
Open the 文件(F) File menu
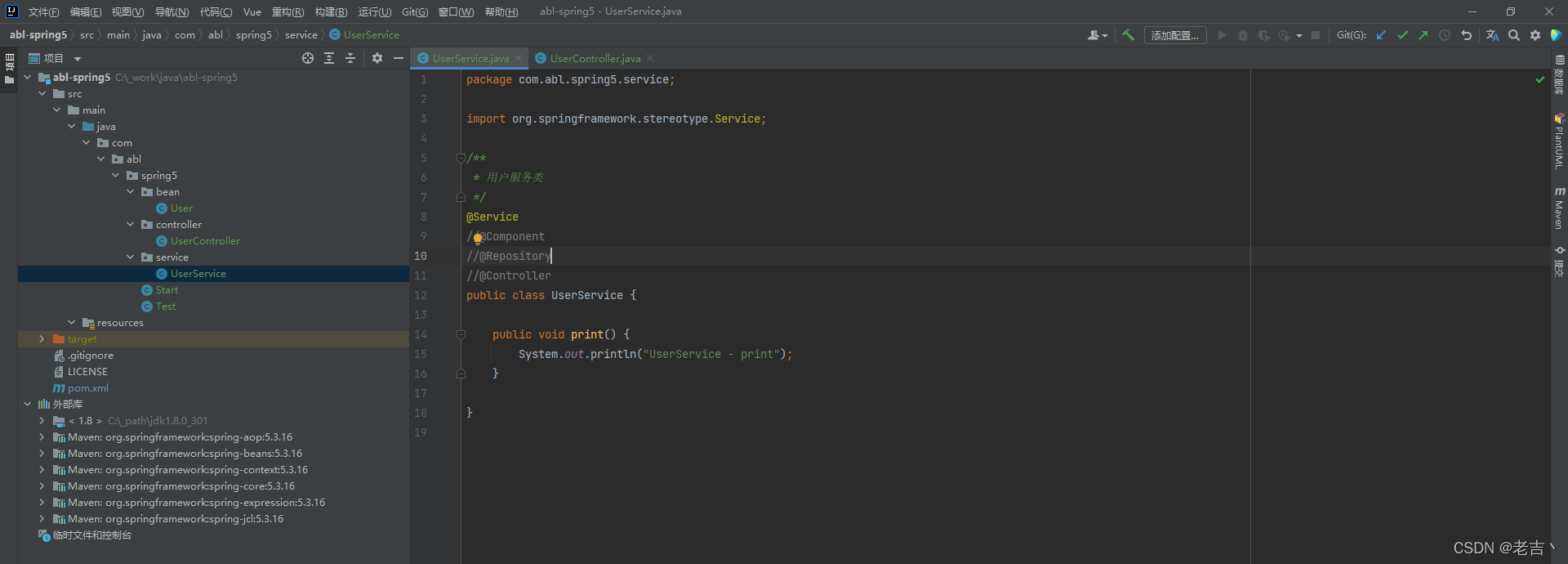(x=43, y=11)
